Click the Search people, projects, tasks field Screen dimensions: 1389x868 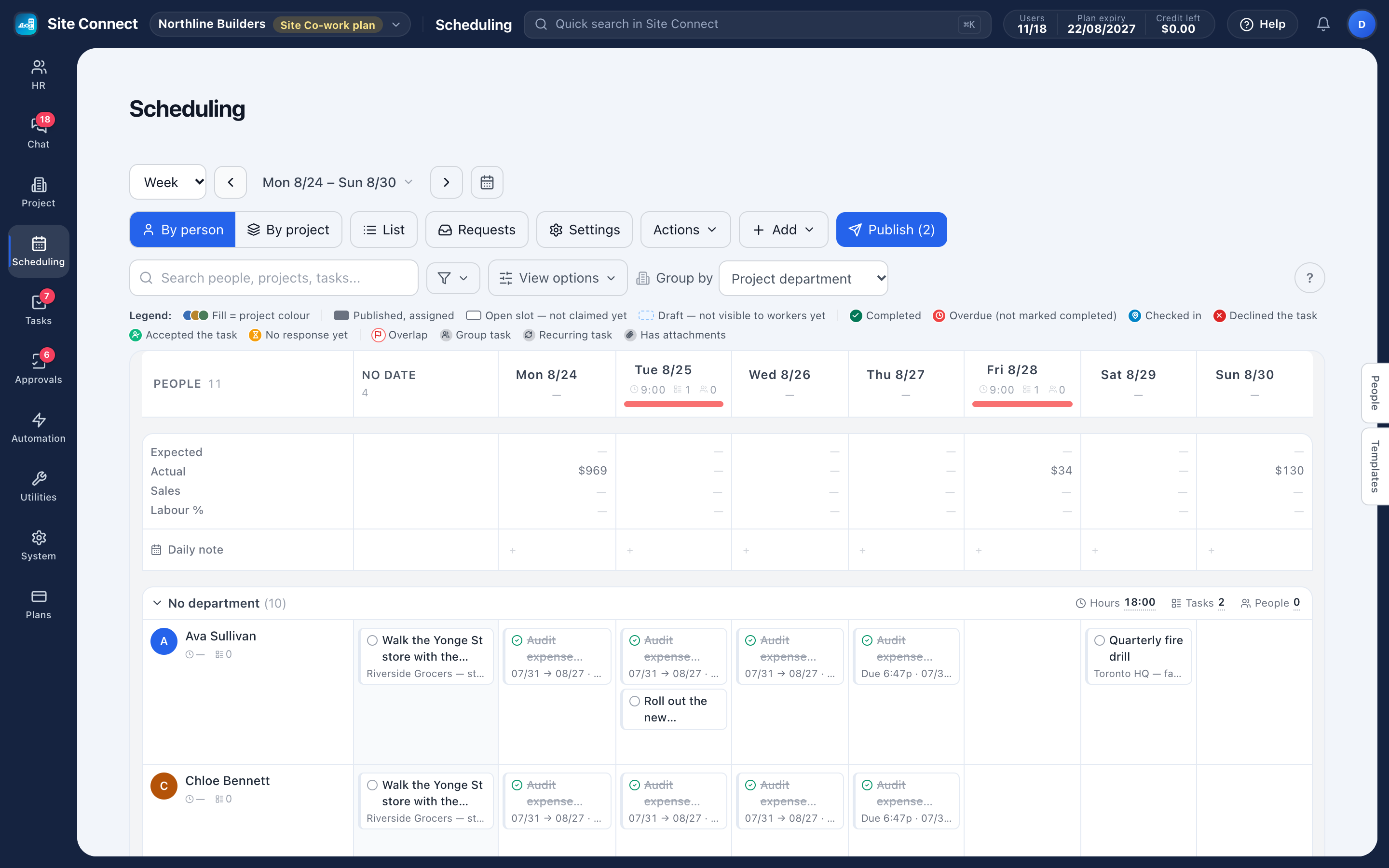(x=274, y=278)
